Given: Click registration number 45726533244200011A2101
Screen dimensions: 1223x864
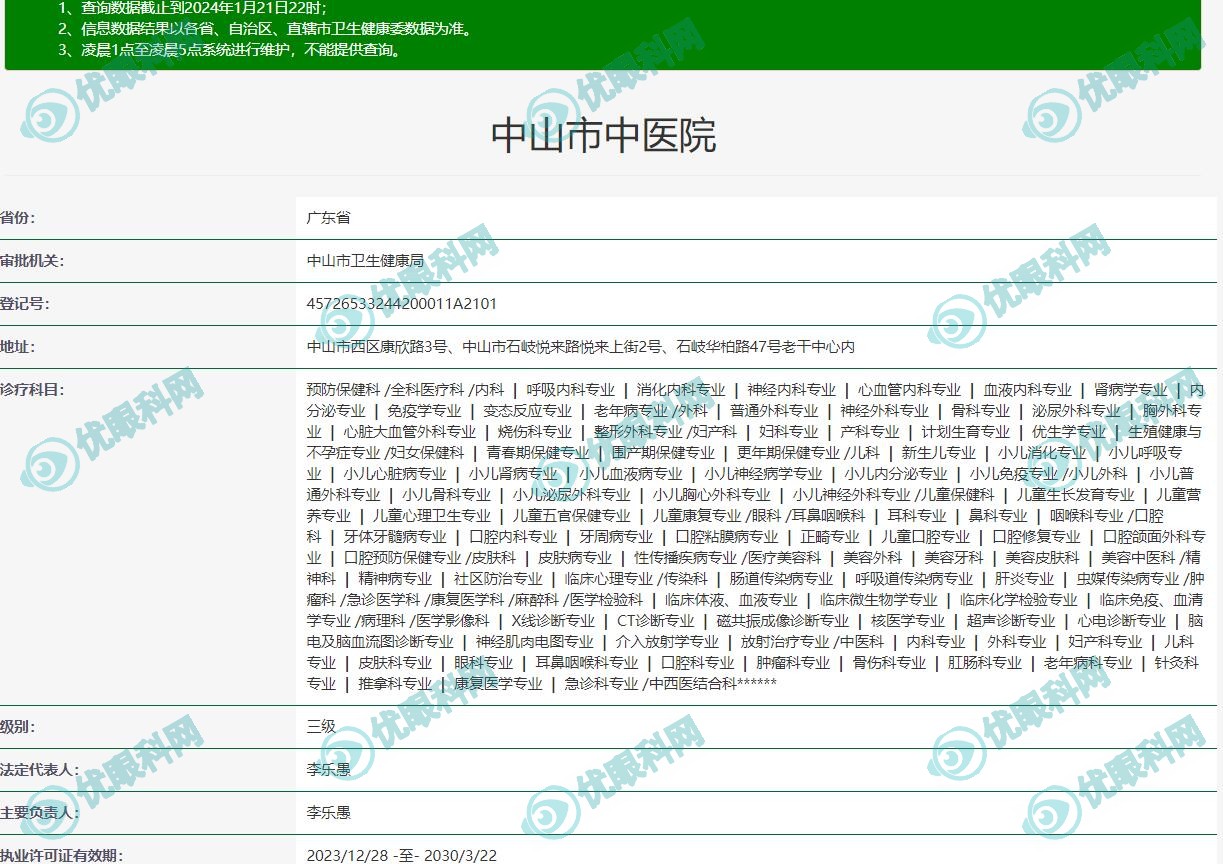Looking at the screenshot, I should point(401,304).
